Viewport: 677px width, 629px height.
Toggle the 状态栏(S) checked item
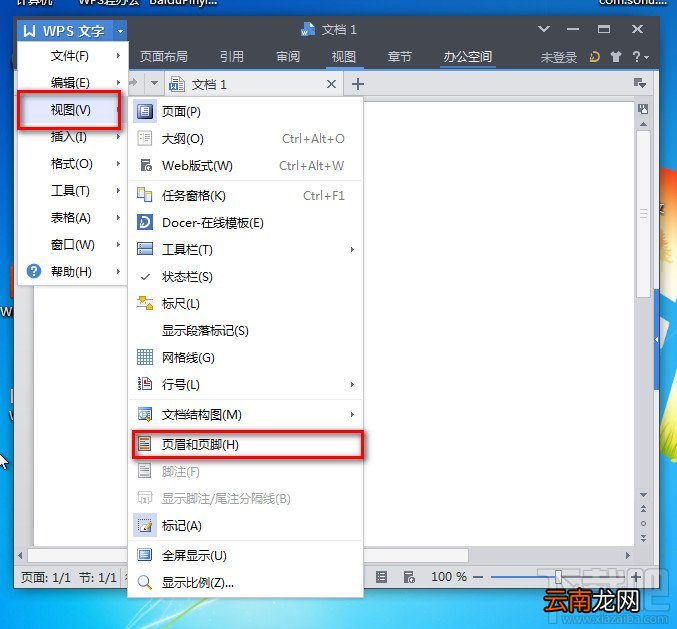point(245,277)
